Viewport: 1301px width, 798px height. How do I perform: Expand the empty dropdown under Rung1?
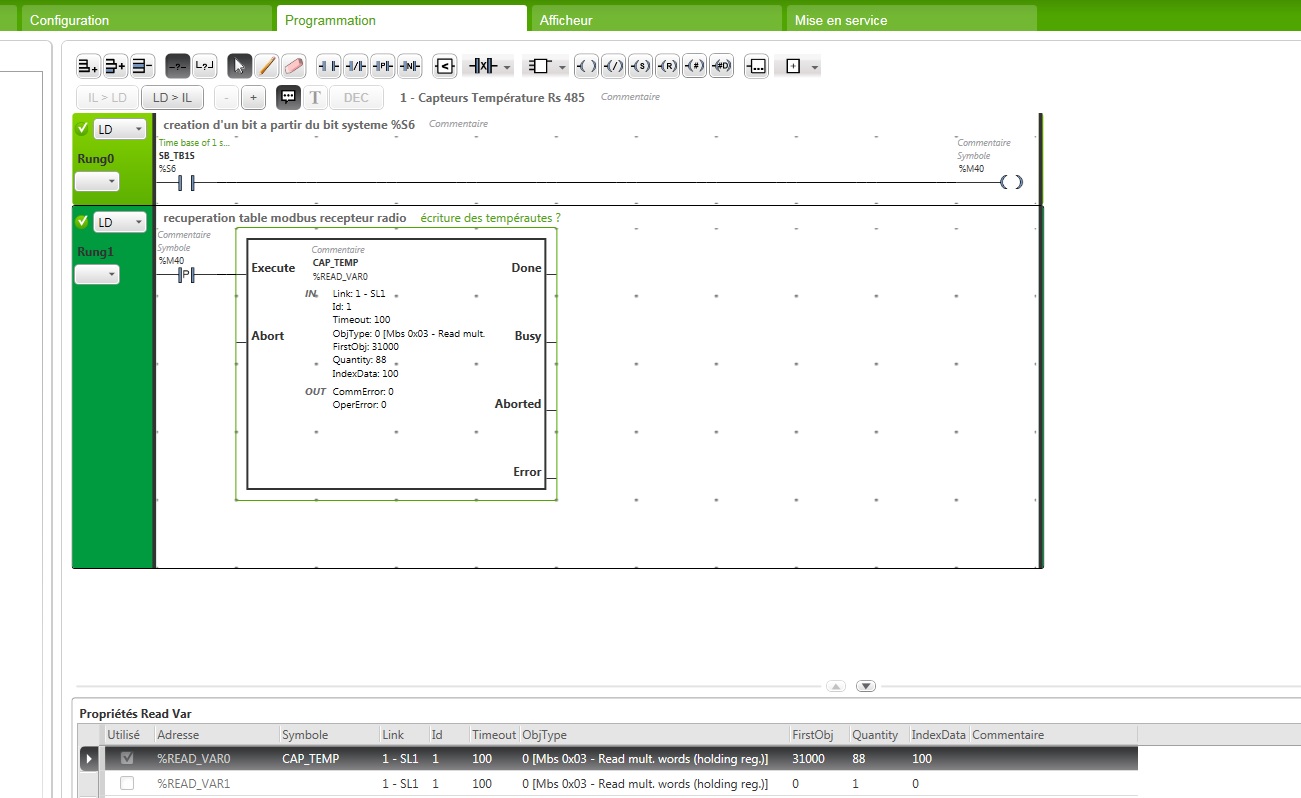tap(97, 274)
